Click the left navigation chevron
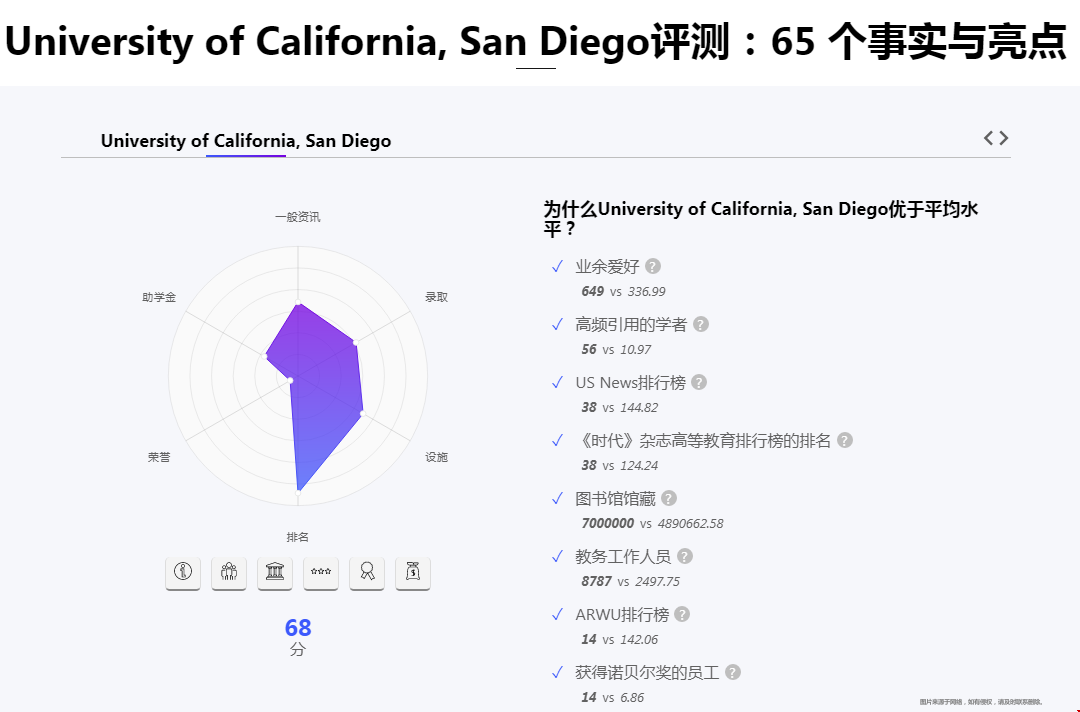Screen dimensions: 1080x712 click(x=988, y=137)
